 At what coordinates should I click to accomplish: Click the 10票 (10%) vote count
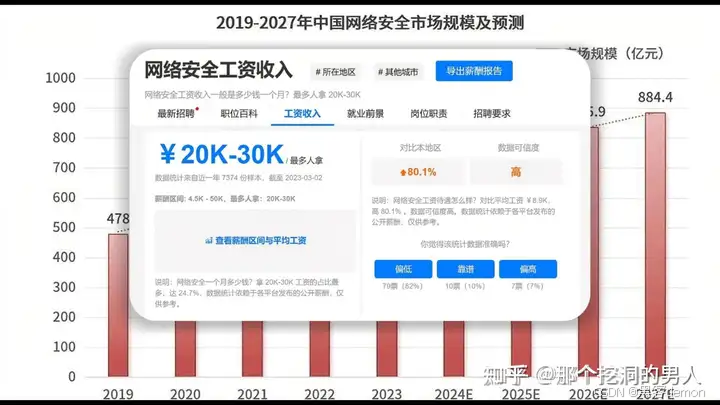coord(465,286)
